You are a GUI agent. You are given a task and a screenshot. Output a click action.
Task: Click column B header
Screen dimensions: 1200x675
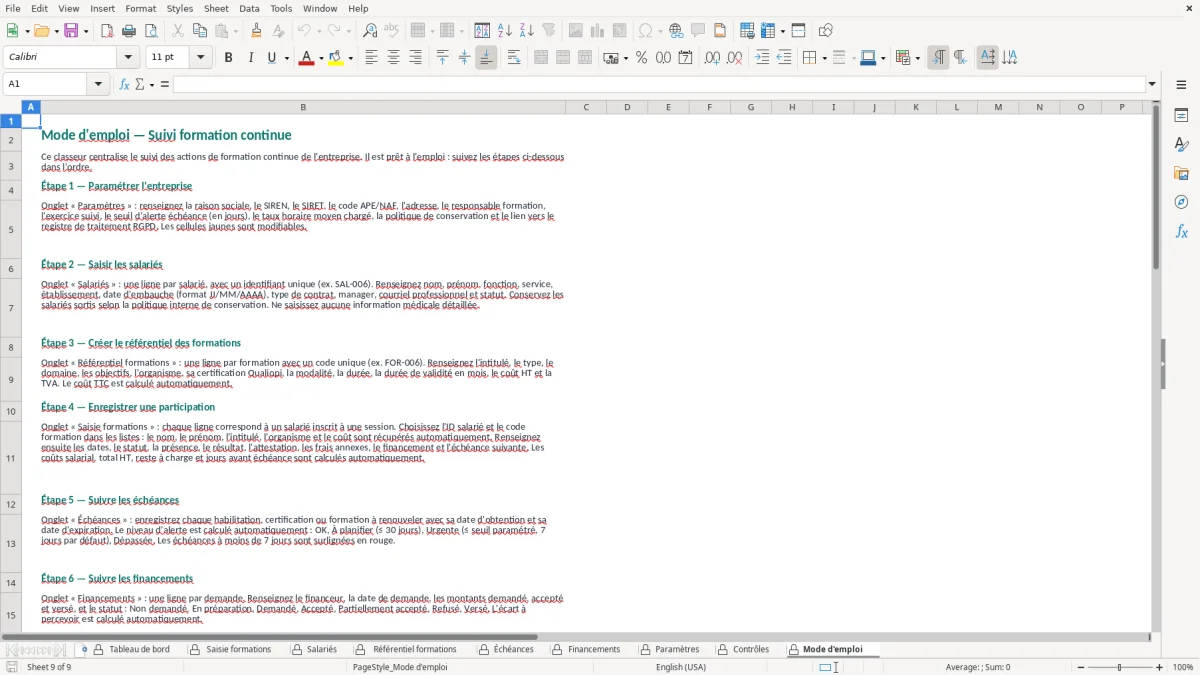pos(303,107)
